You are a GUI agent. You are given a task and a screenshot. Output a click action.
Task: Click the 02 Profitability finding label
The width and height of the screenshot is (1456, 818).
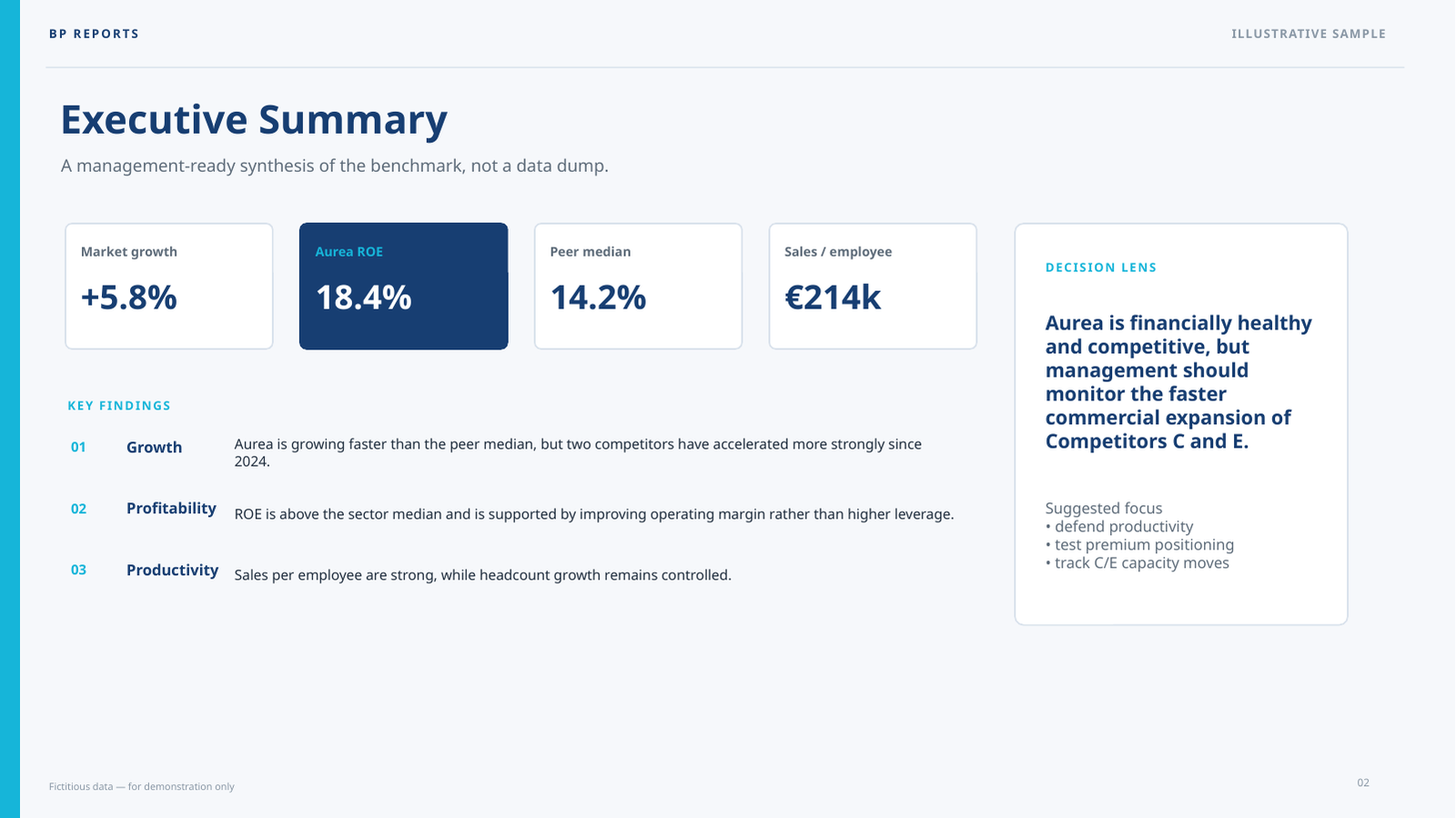pyautogui.click(x=144, y=509)
